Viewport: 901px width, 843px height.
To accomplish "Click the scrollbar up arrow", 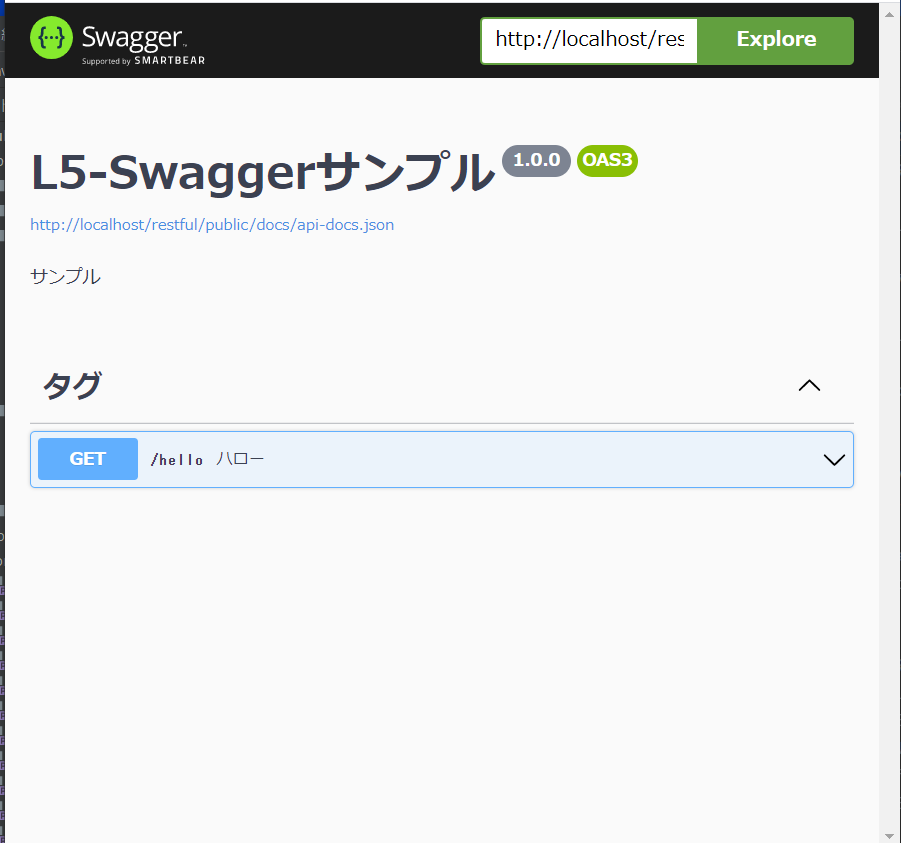I will [890, 14].
